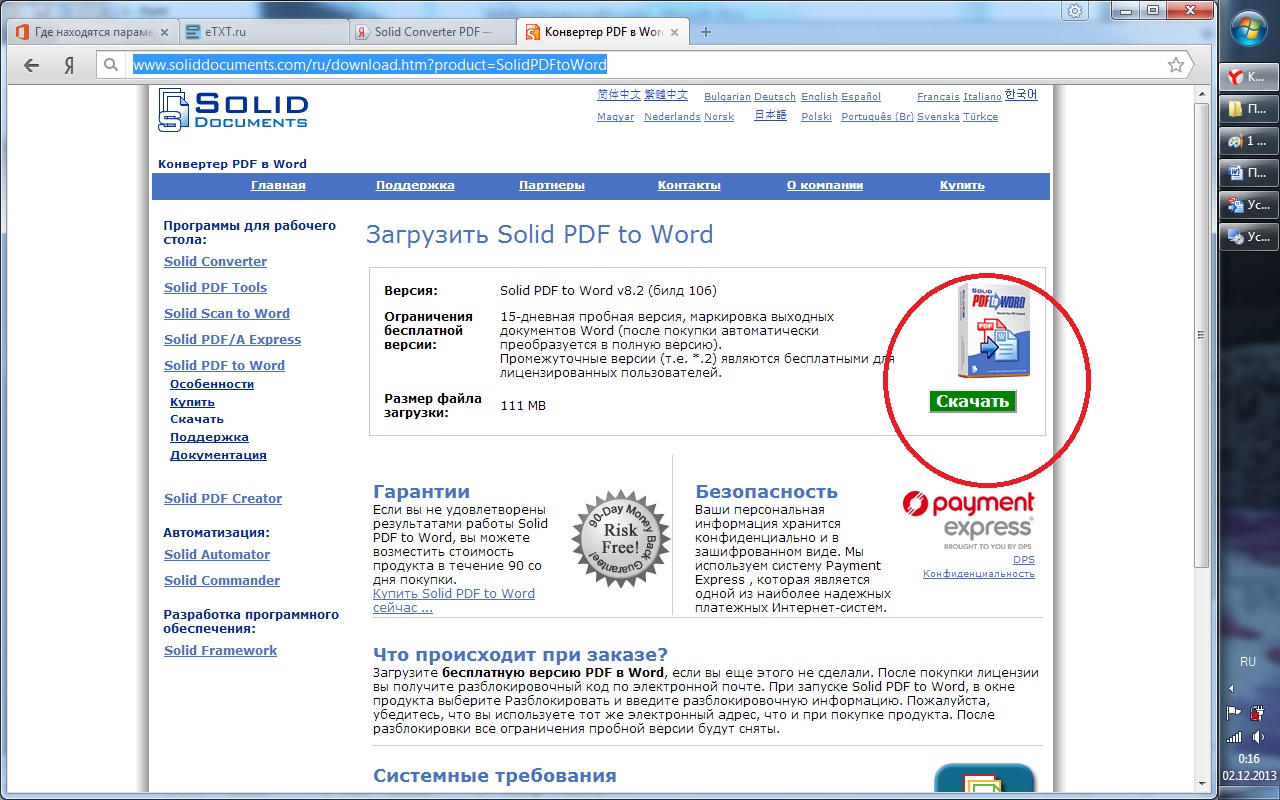Open Партнеры in the navigation bar
Viewport: 1280px width, 800px height.
(x=552, y=185)
